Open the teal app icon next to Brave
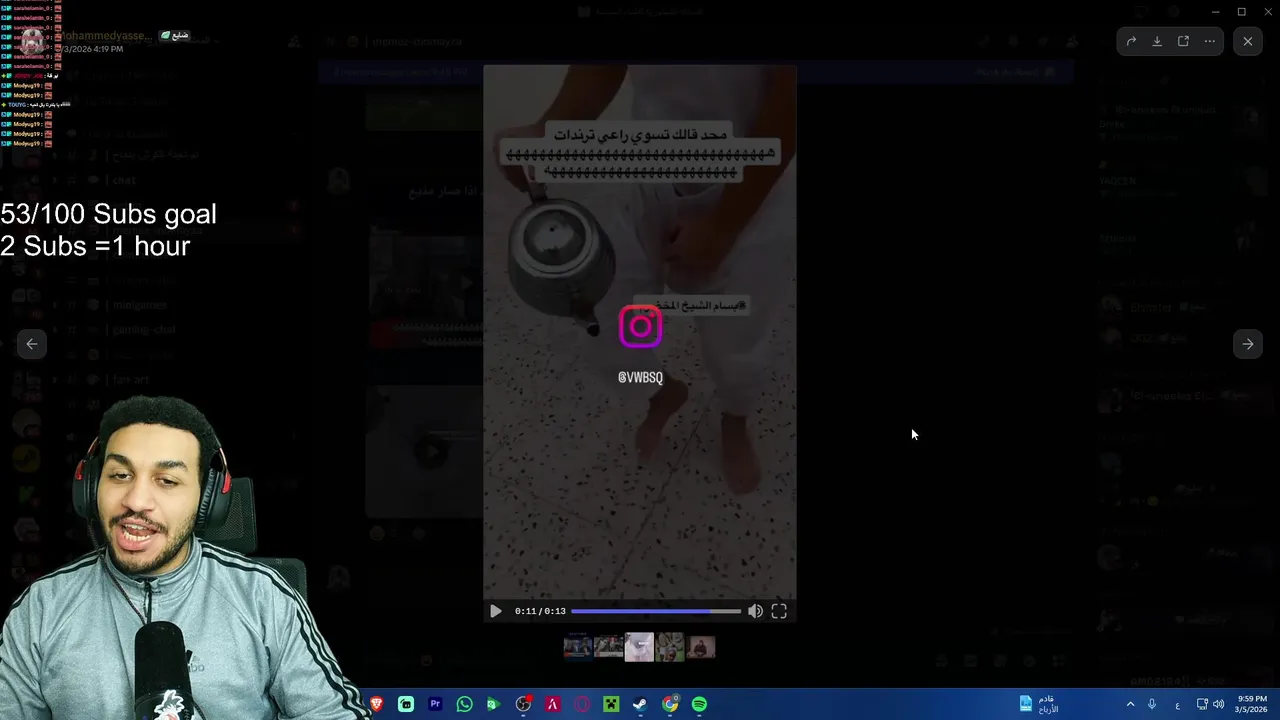Image resolution: width=1280 pixels, height=720 pixels. [x=406, y=704]
